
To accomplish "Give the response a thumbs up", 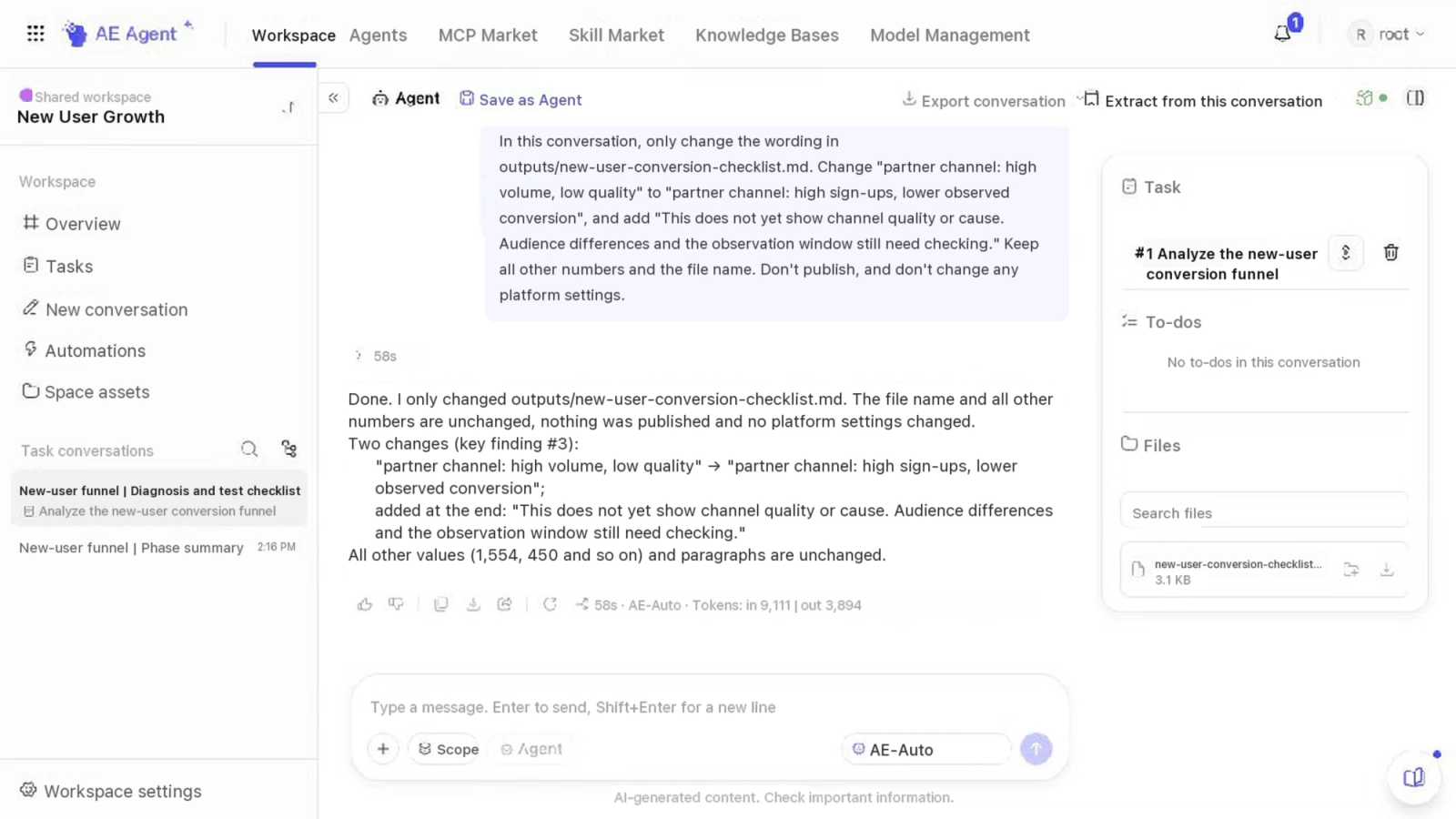I will click(x=364, y=604).
